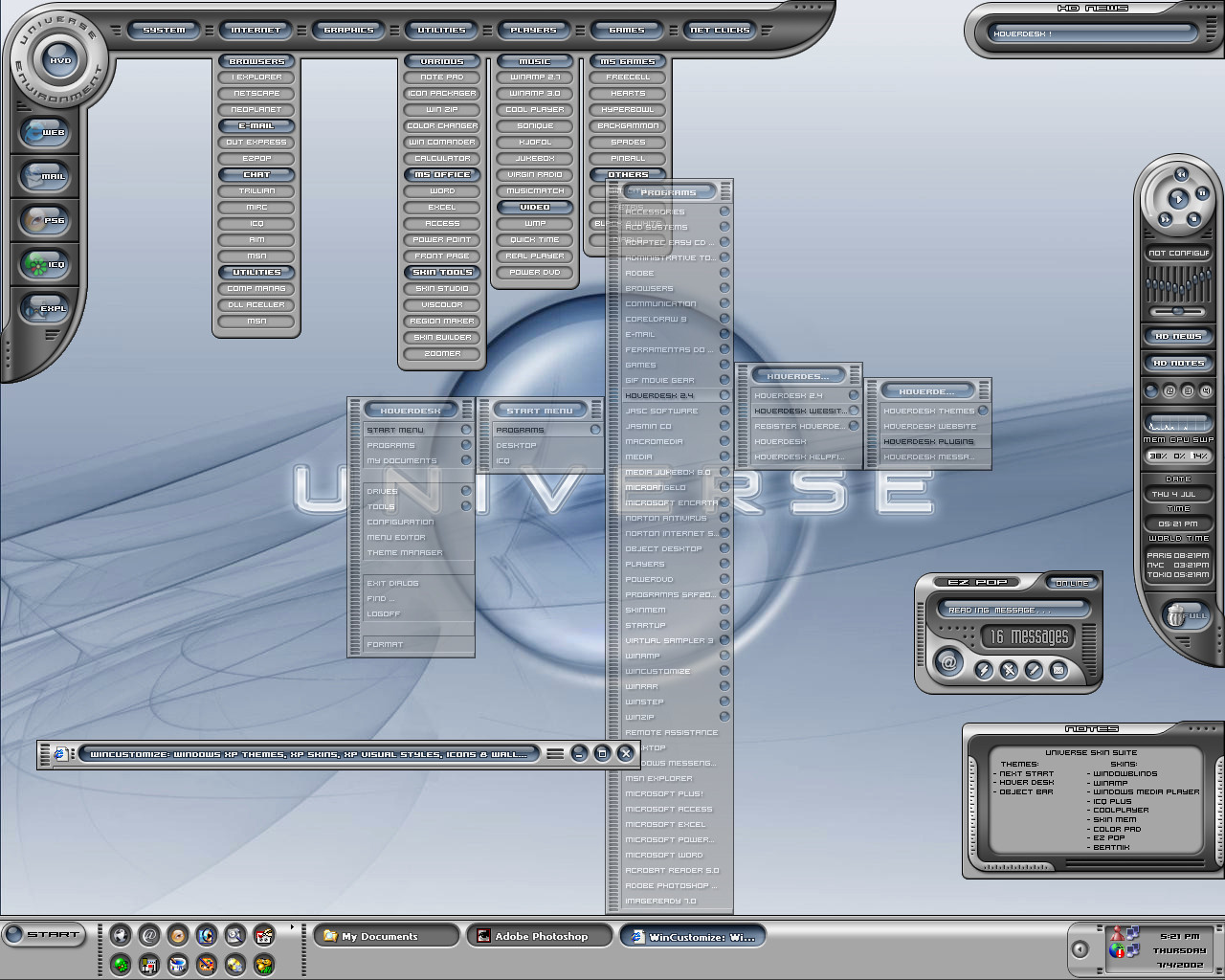Image resolution: width=1225 pixels, height=980 pixels.
Task: Skip to the previous track on player
Action: point(1181,174)
